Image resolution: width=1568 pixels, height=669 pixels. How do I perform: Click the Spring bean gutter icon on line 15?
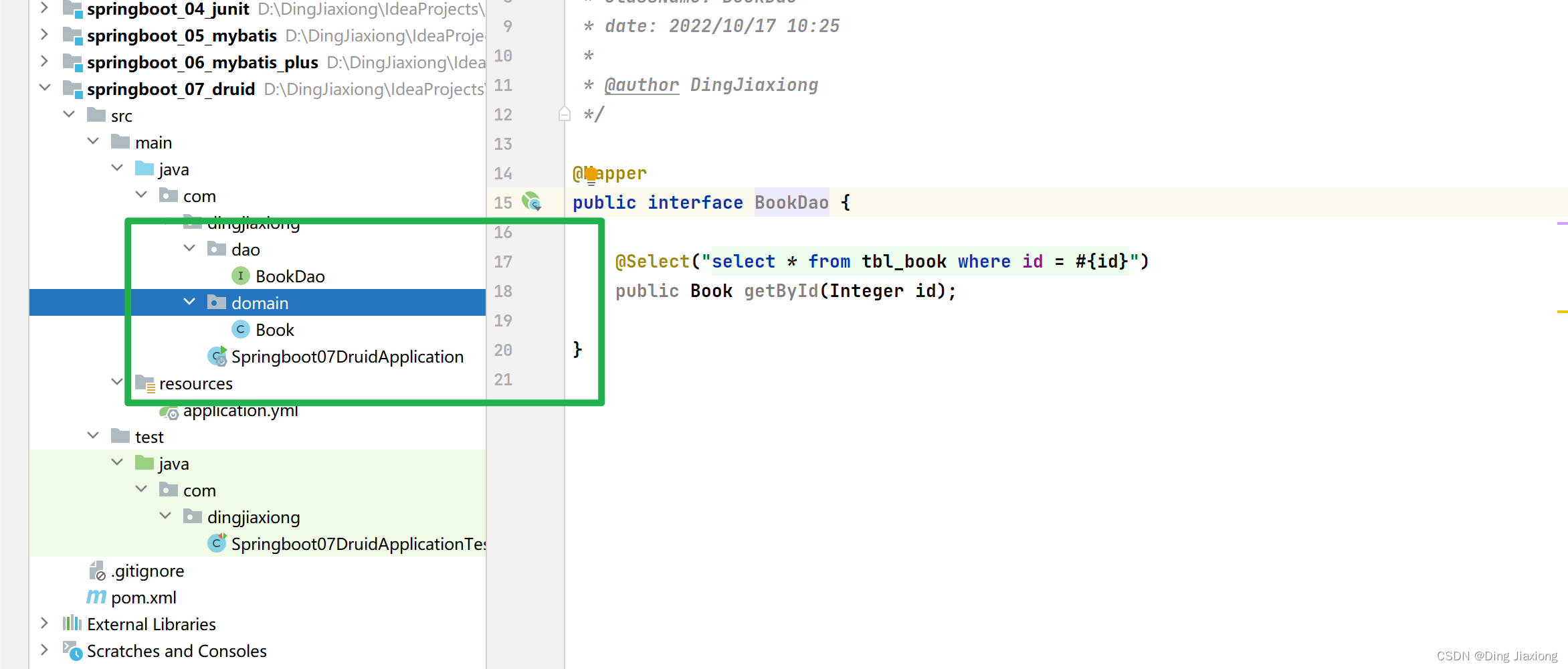pyautogui.click(x=532, y=201)
